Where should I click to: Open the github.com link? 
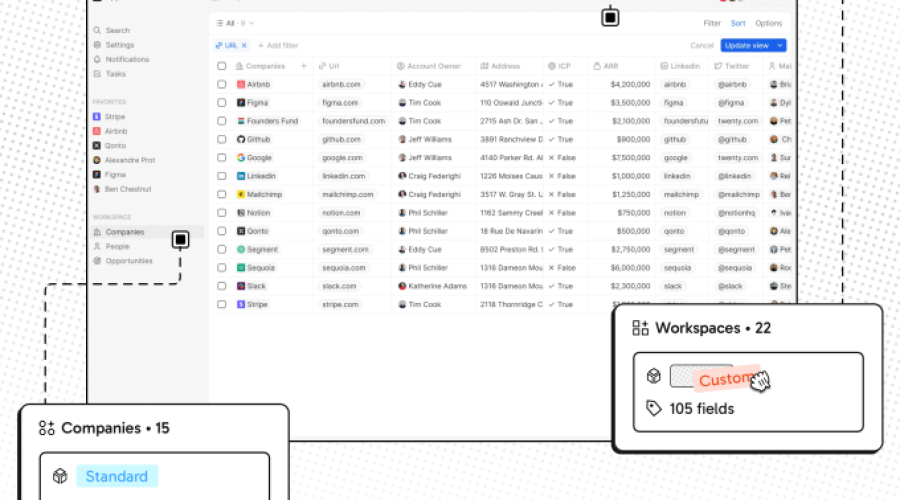coord(342,139)
